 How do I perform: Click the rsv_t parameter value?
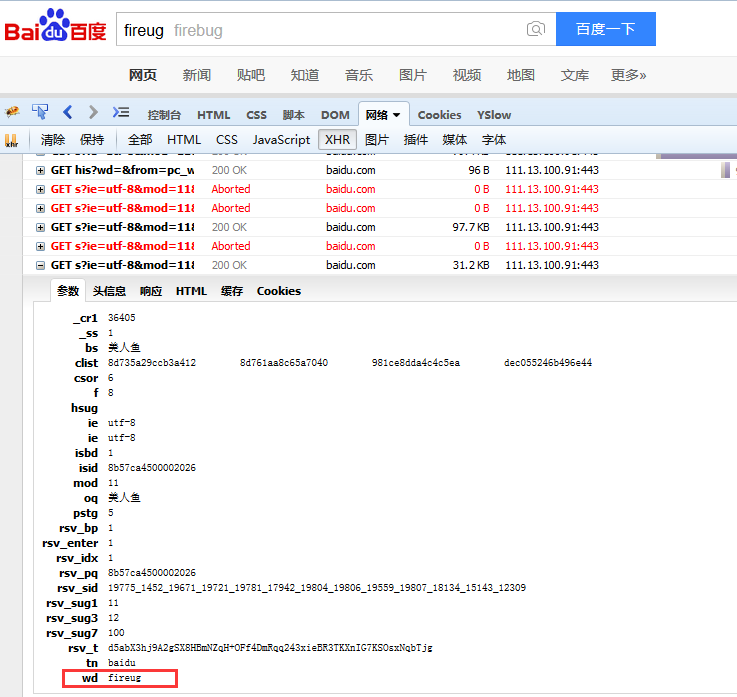(x=270, y=648)
